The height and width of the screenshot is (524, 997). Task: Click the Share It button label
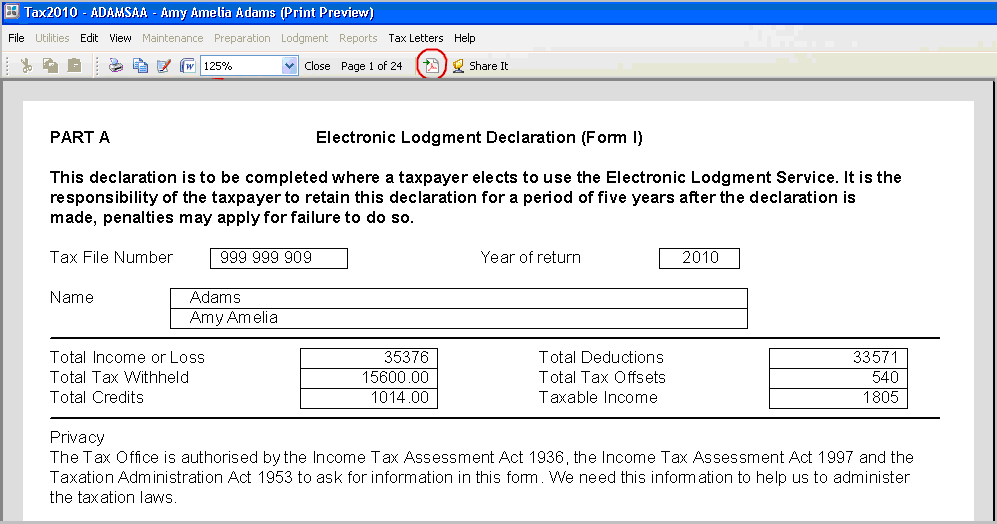pyautogui.click(x=488, y=66)
